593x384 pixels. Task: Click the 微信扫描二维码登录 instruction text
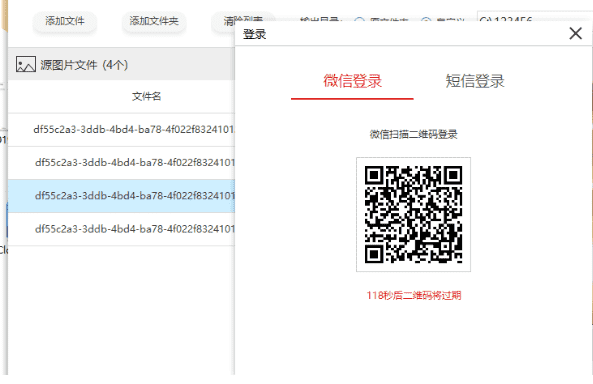click(x=413, y=134)
